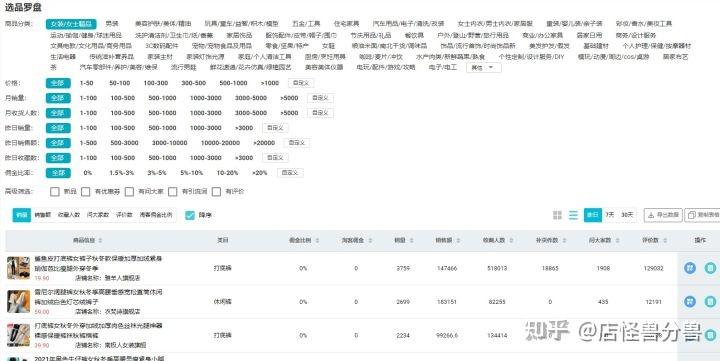The height and width of the screenshot is (361, 720).
Task: Click blue action icon in 2699 sales row
Action: pyautogui.click(x=690, y=302)
